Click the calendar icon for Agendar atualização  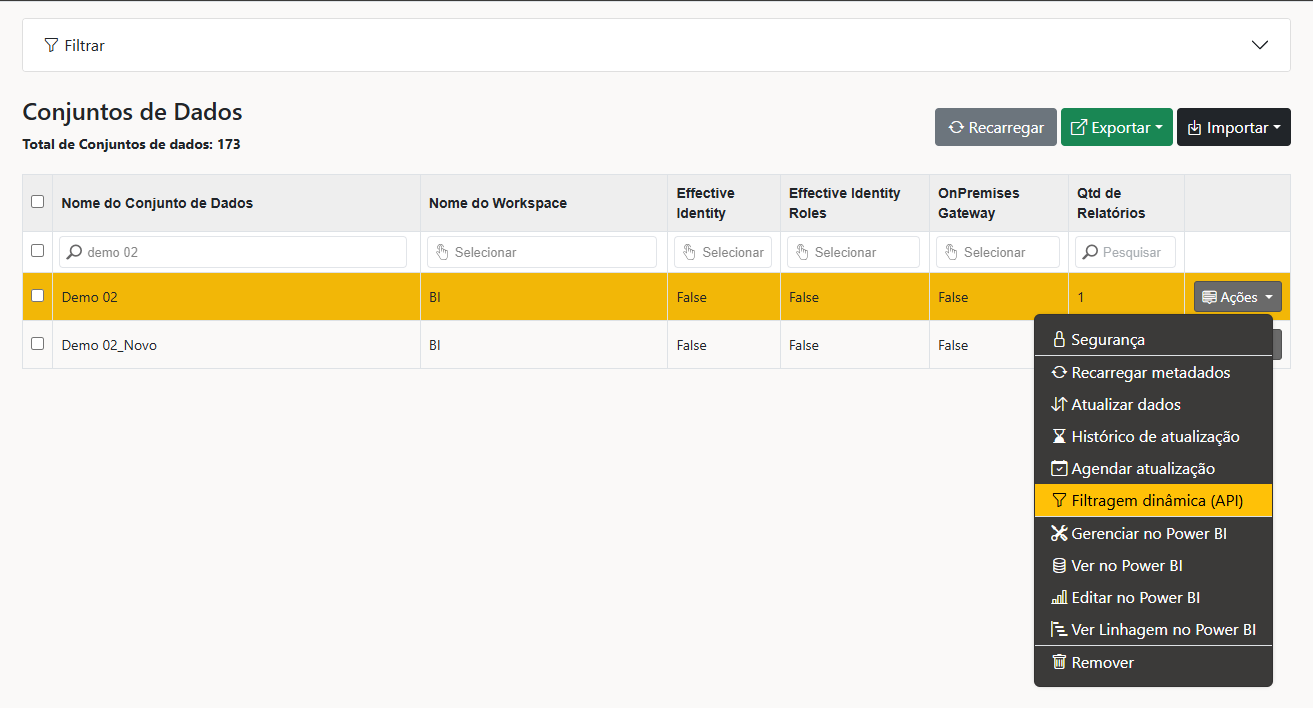coord(1059,469)
